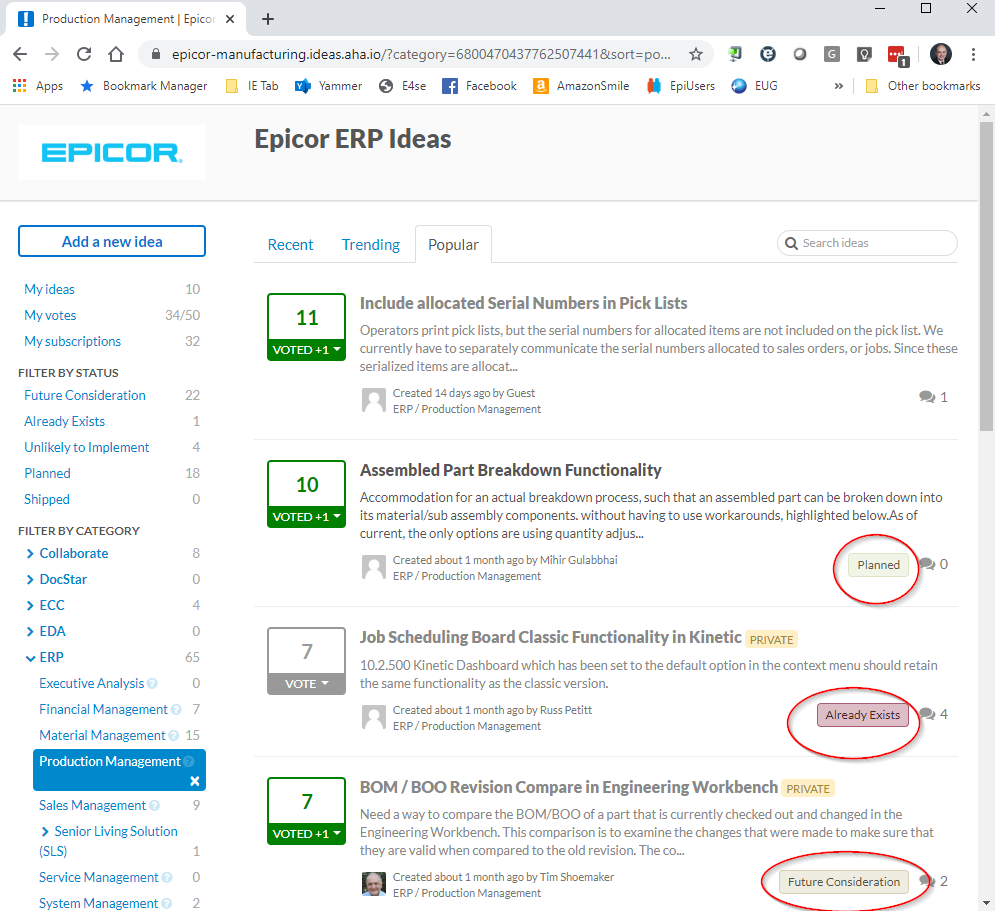Click the help icon next to Executive Analysis
This screenshot has width=995, height=911.
pyautogui.click(x=152, y=684)
